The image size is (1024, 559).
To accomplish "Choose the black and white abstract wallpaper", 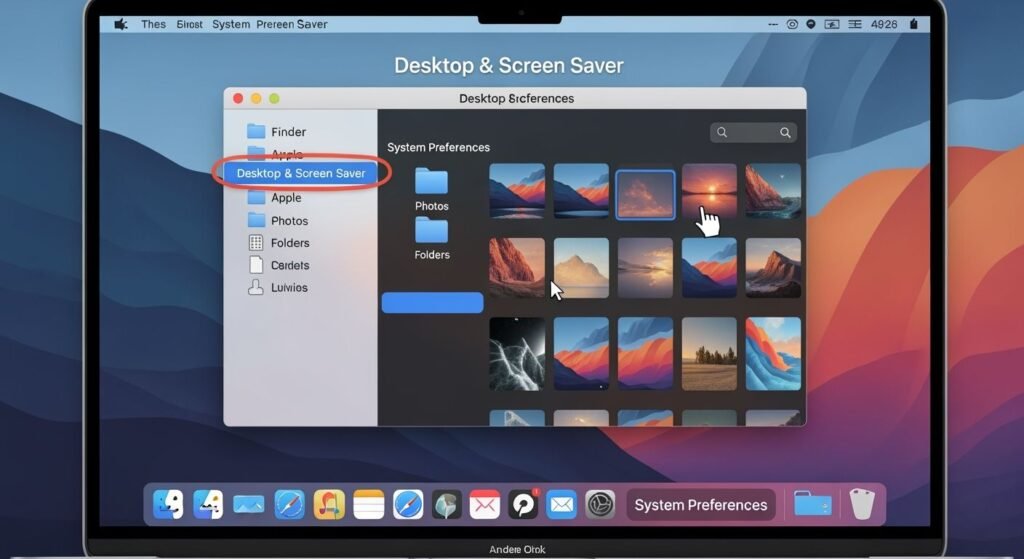I will coord(517,354).
